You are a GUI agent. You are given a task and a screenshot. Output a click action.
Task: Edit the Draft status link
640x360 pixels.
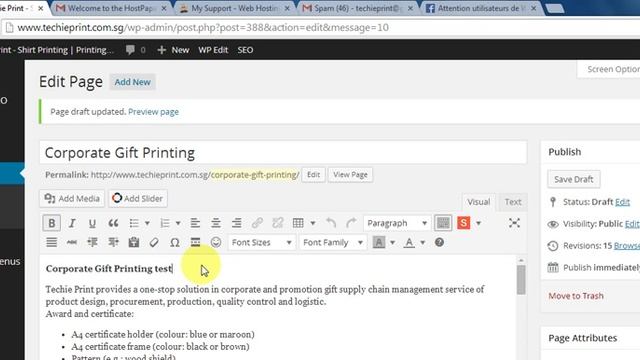622,202
